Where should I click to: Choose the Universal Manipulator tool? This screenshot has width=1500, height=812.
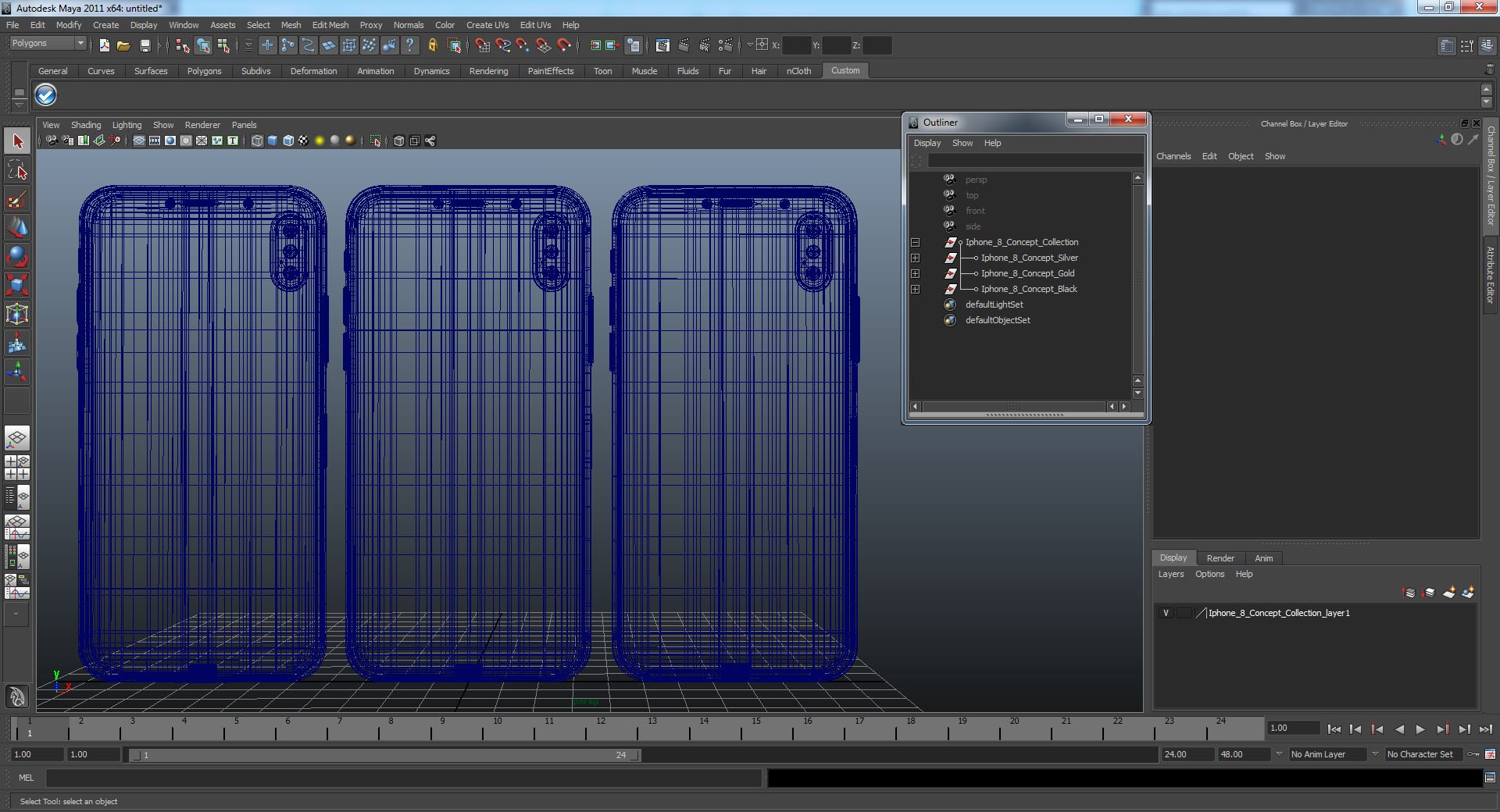pos(17,314)
